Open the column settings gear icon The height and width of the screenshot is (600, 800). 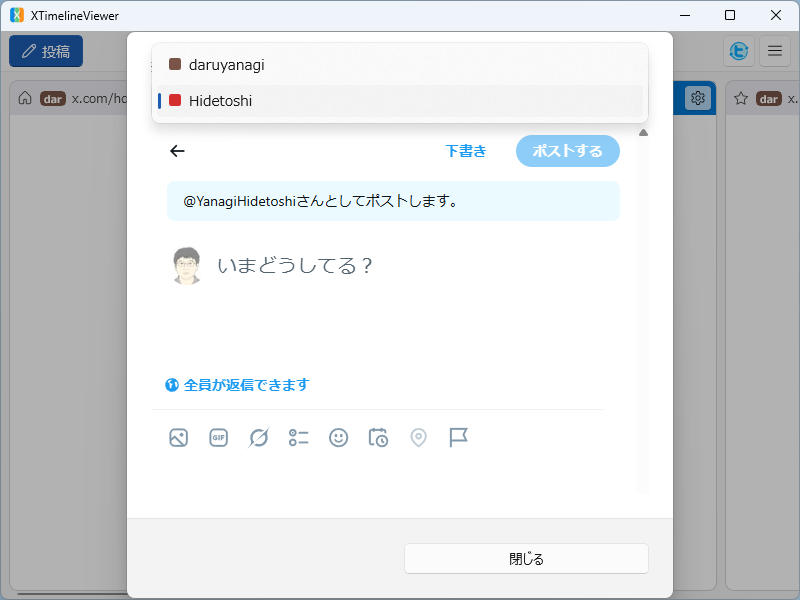point(697,97)
